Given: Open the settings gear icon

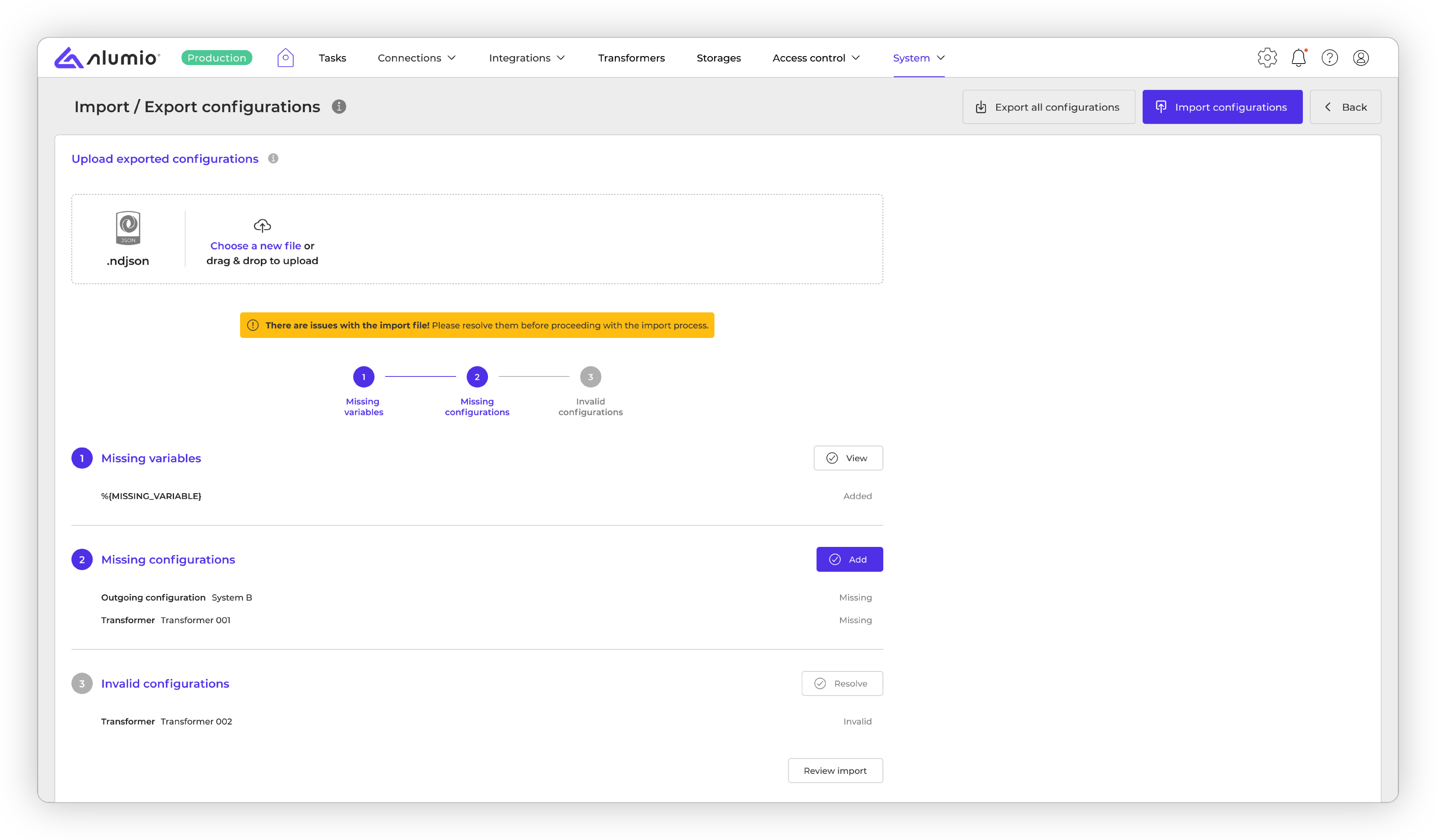Looking at the screenshot, I should [x=1267, y=58].
